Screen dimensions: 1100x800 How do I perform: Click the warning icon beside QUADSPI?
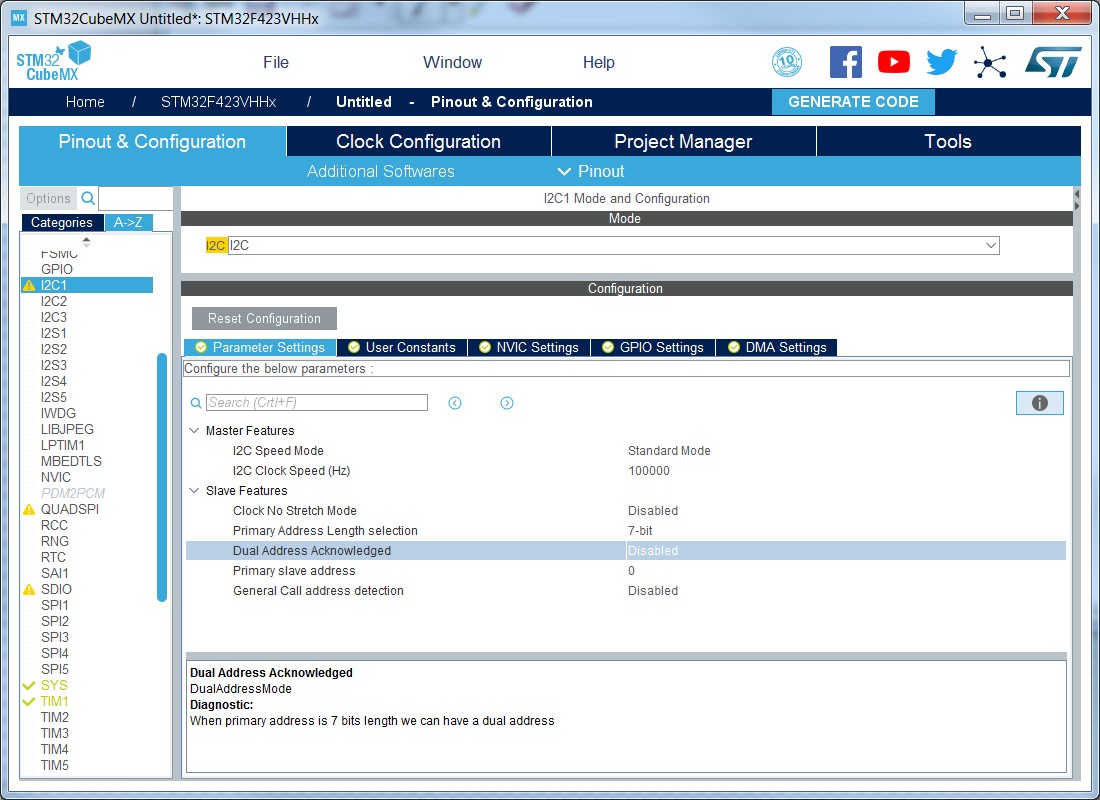[x=29, y=509]
